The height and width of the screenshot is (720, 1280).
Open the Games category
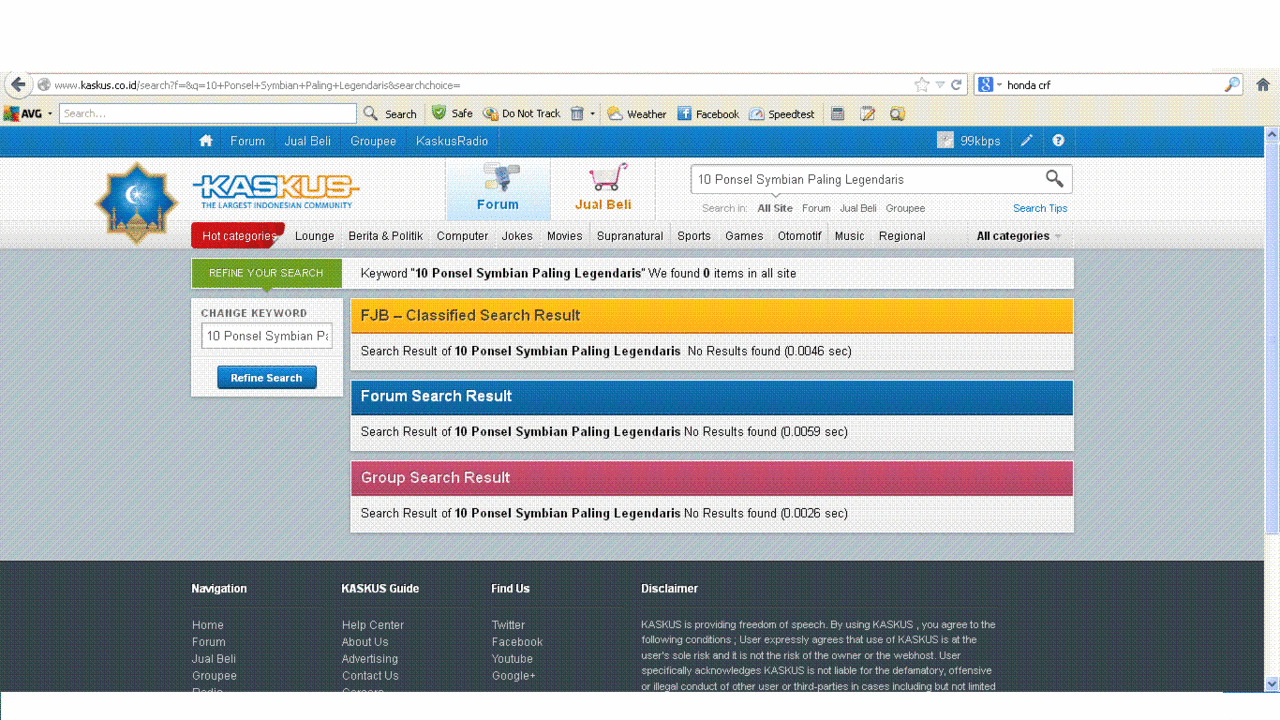point(744,236)
